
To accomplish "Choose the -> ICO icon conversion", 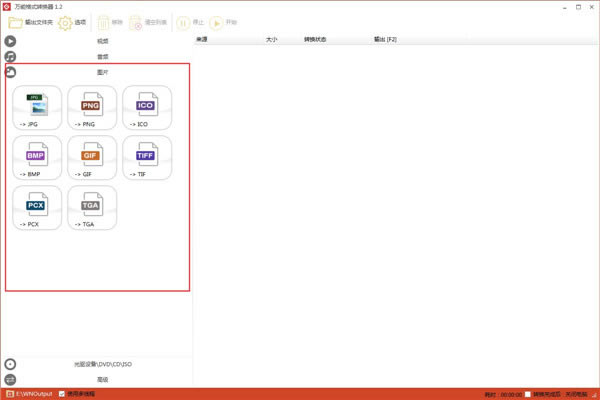I will 147,108.
